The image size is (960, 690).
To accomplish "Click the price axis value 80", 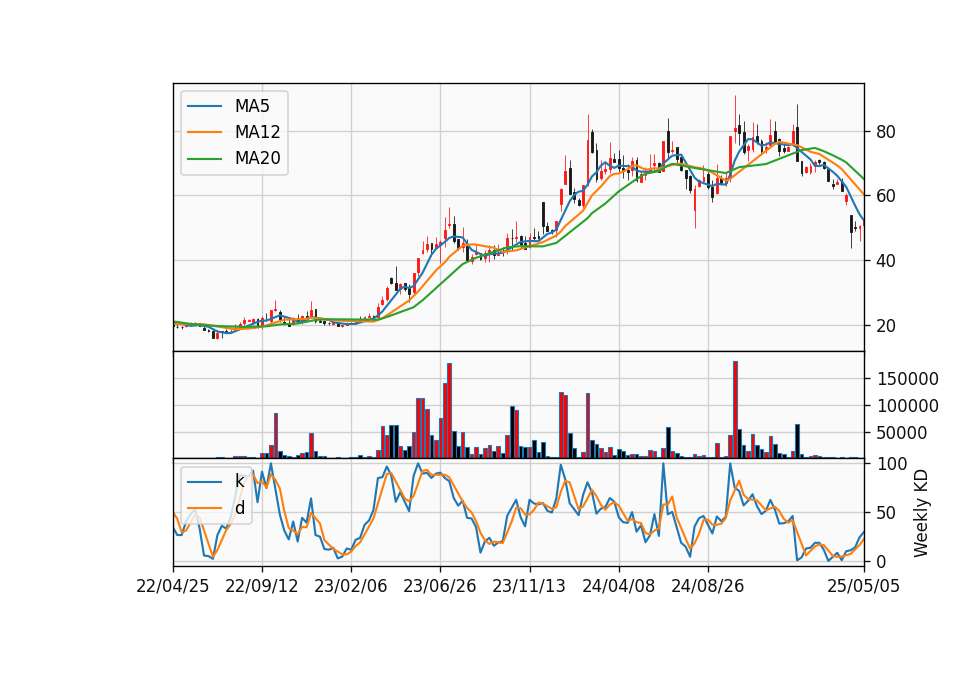I will [886, 132].
